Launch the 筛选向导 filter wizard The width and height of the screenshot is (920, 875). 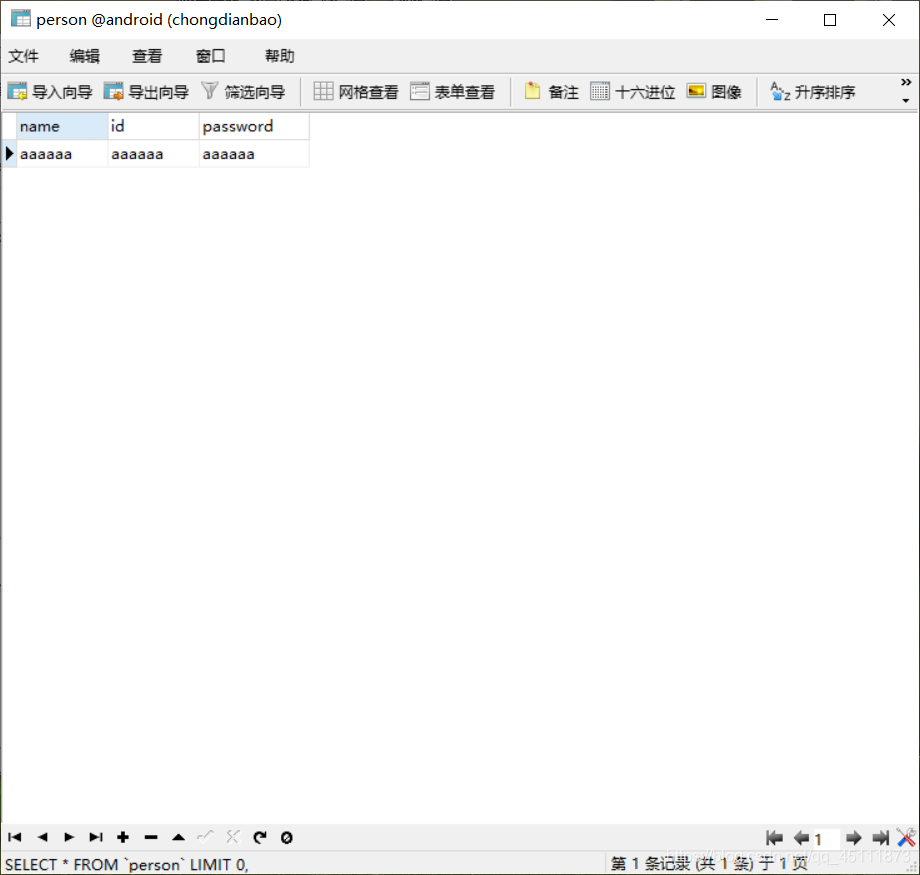(243, 92)
